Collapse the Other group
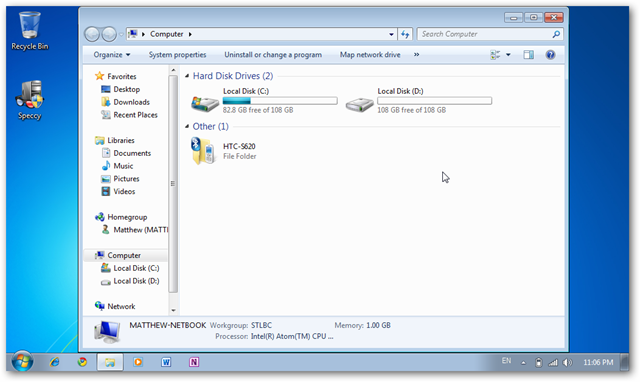 tap(187, 127)
